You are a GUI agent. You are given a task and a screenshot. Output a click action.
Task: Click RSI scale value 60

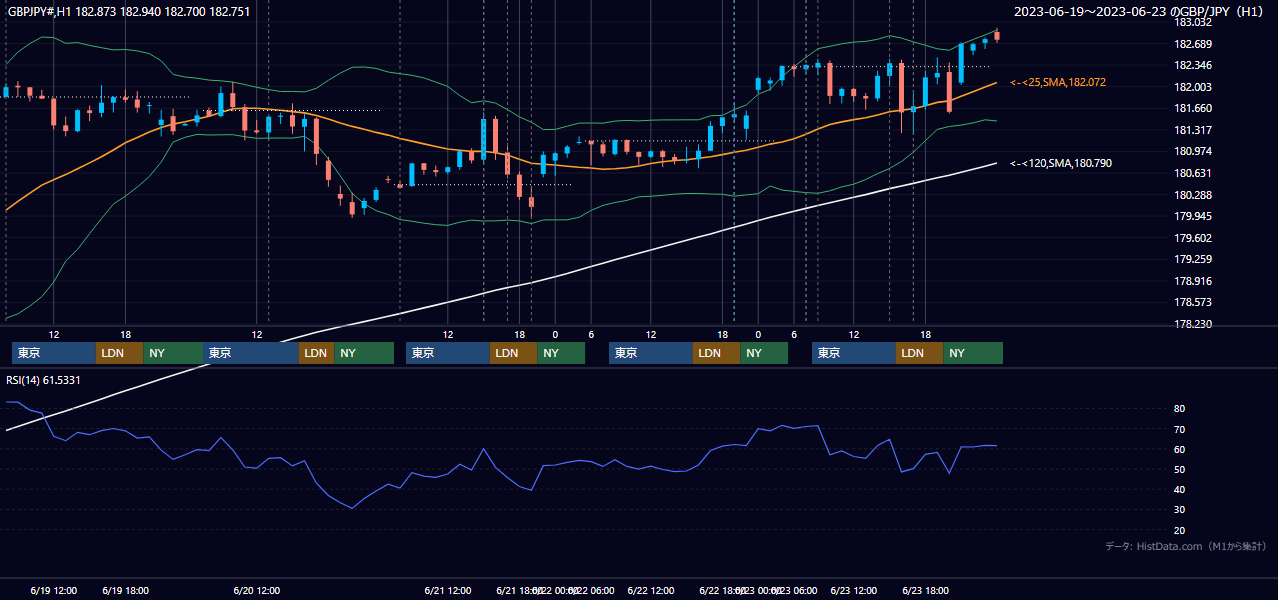point(1180,449)
